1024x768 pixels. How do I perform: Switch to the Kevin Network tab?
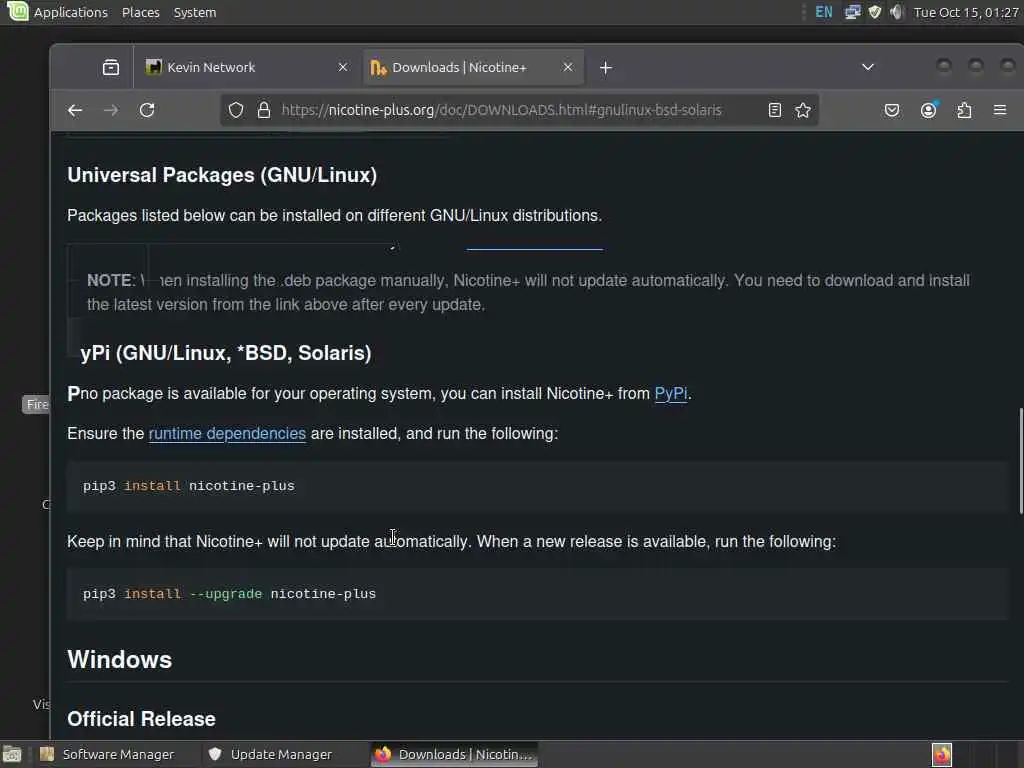[248, 67]
